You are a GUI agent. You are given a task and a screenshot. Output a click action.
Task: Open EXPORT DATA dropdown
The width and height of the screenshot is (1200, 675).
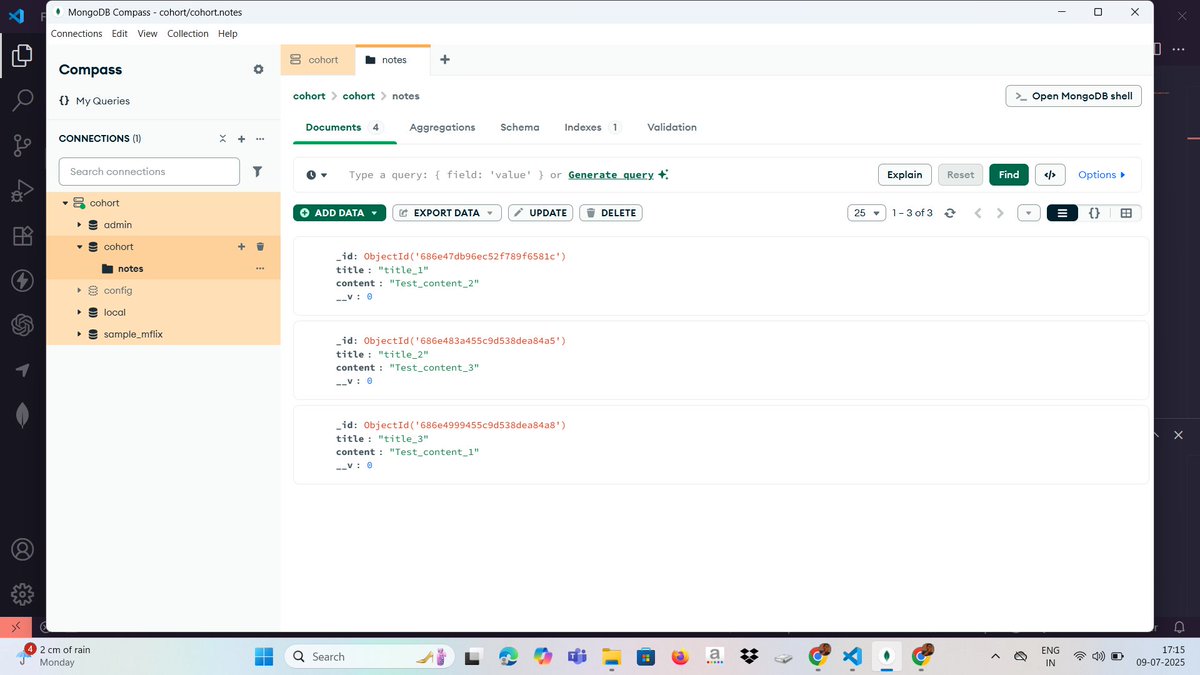pos(447,213)
